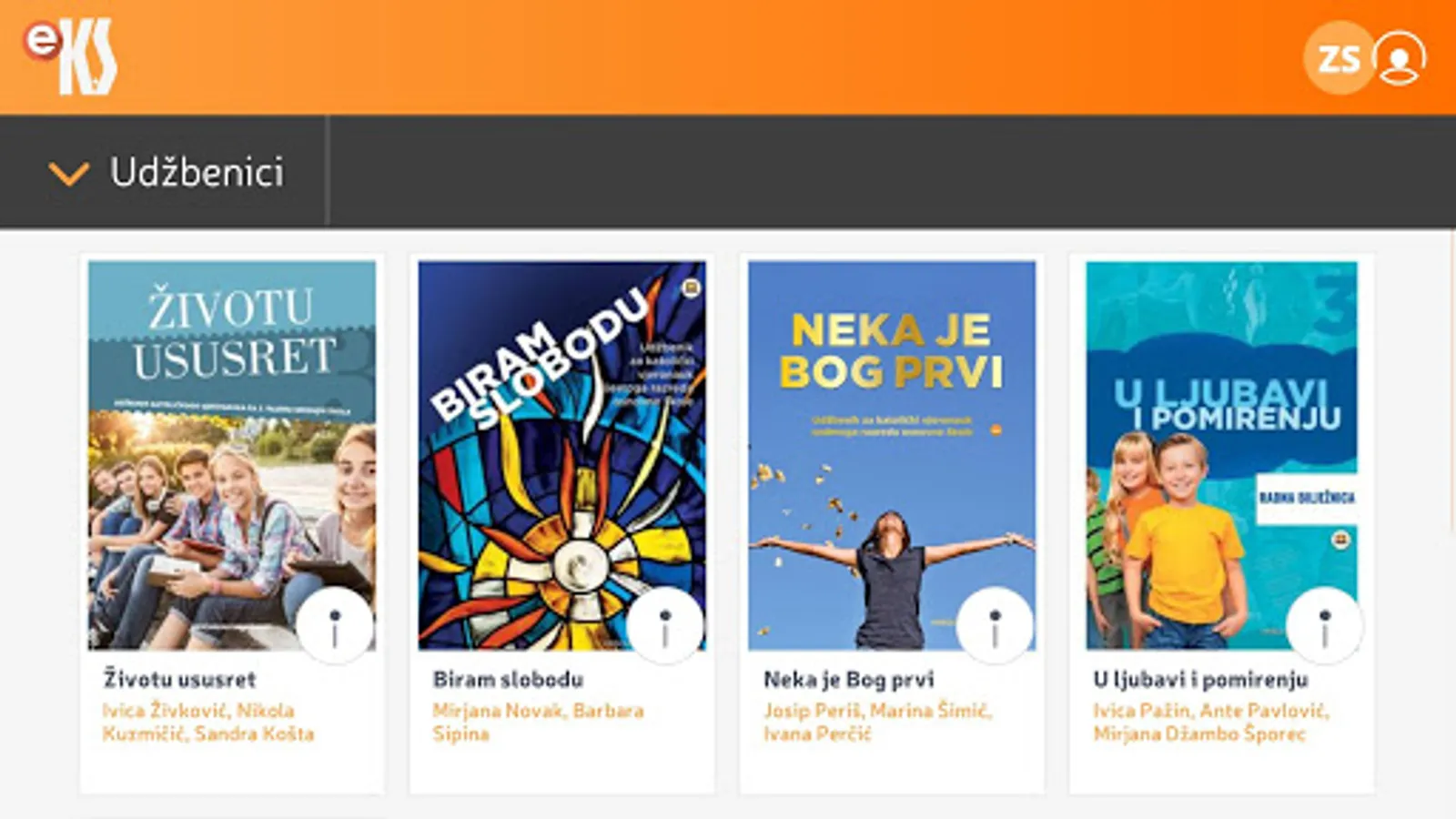Select the Neka je Bog prvi title

tap(848, 680)
